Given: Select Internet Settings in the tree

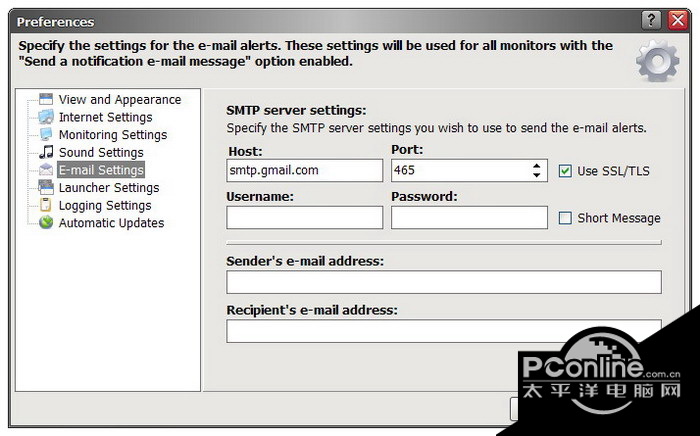Looking at the screenshot, I should [x=105, y=117].
